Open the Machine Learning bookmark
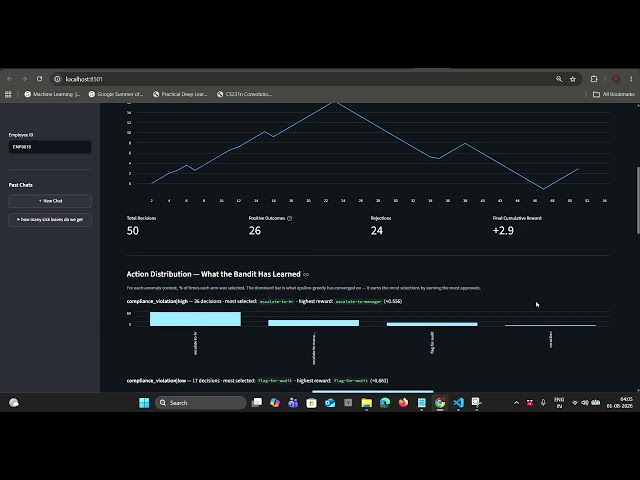This screenshot has width=640, height=480. 52,94
